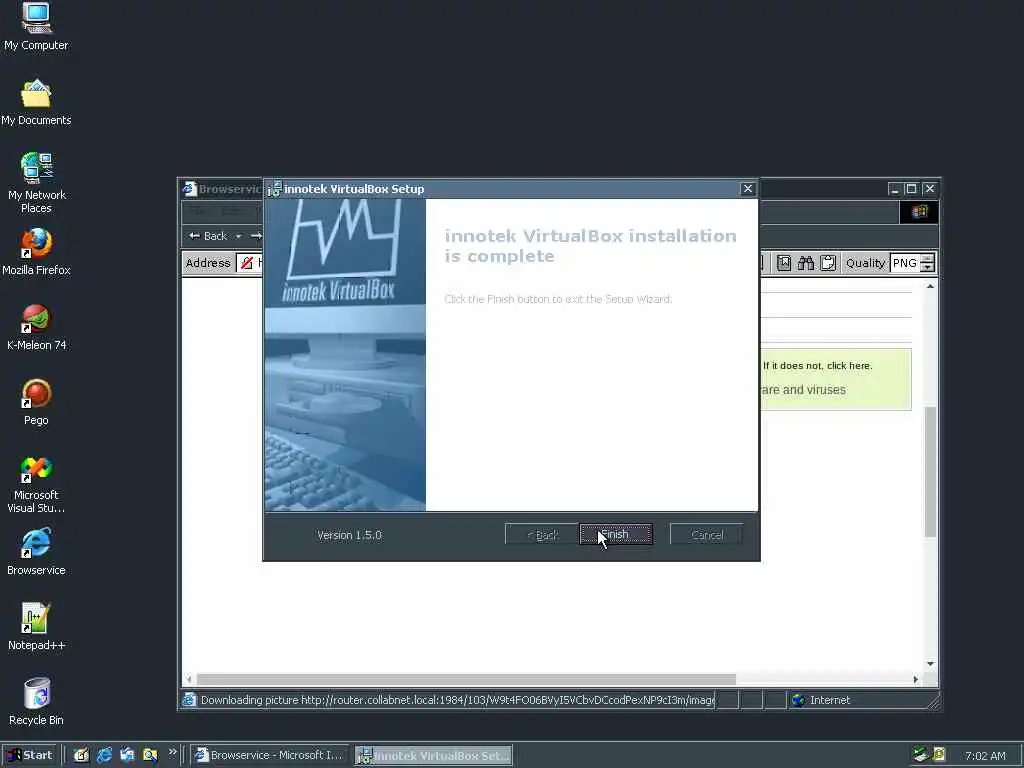The image size is (1024, 768).
Task: Click the Browservice window title bar icon
Action: click(189, 189)
